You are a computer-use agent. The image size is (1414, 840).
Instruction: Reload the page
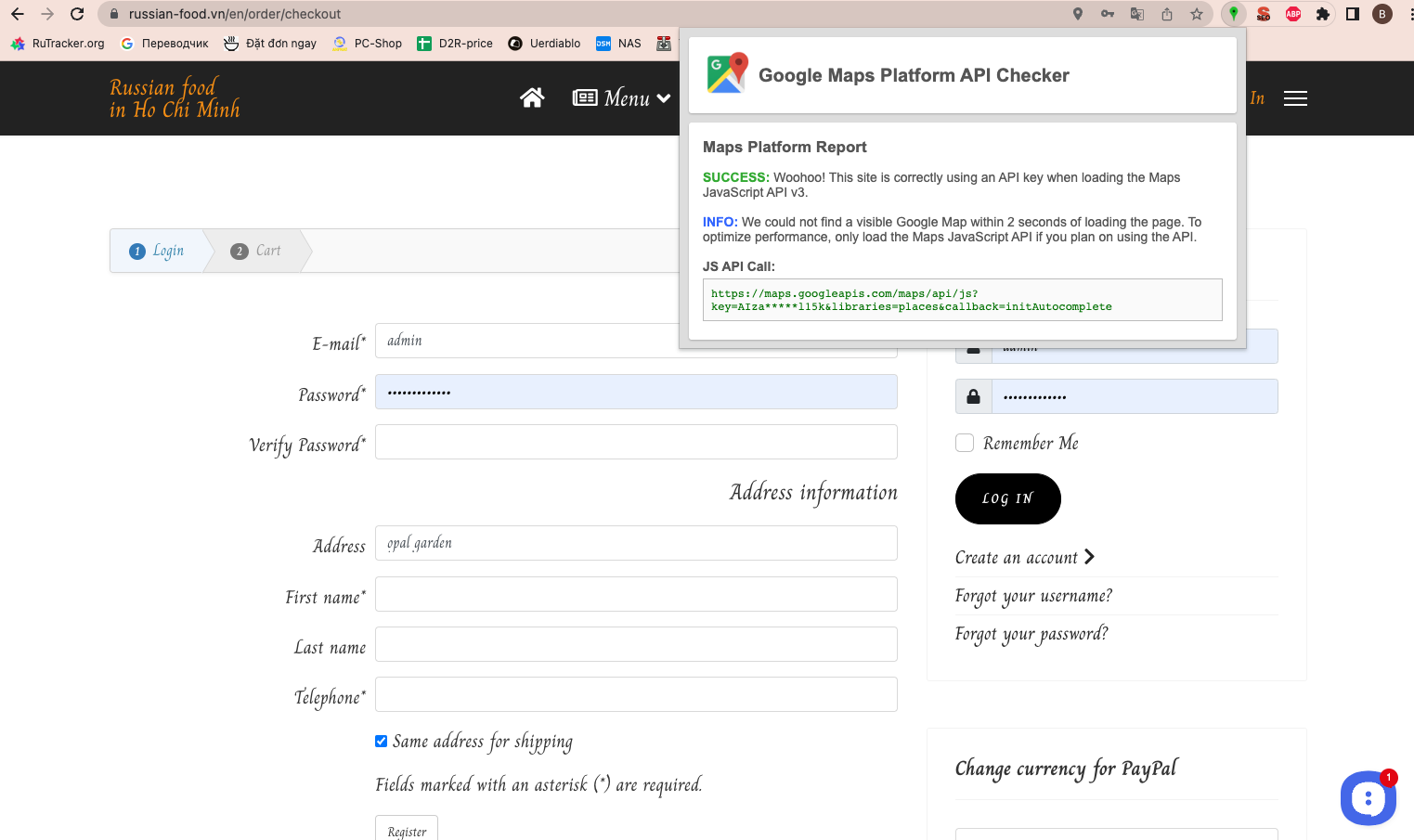pyautogui.click(x=77, y=14)
